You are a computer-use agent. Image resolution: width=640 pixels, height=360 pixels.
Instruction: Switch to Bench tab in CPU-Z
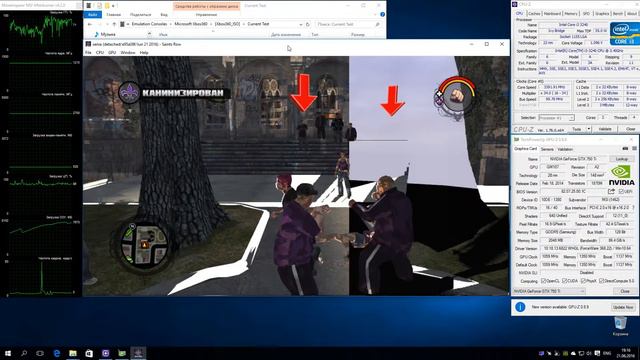pyautogui.click(x=618, y=13)
